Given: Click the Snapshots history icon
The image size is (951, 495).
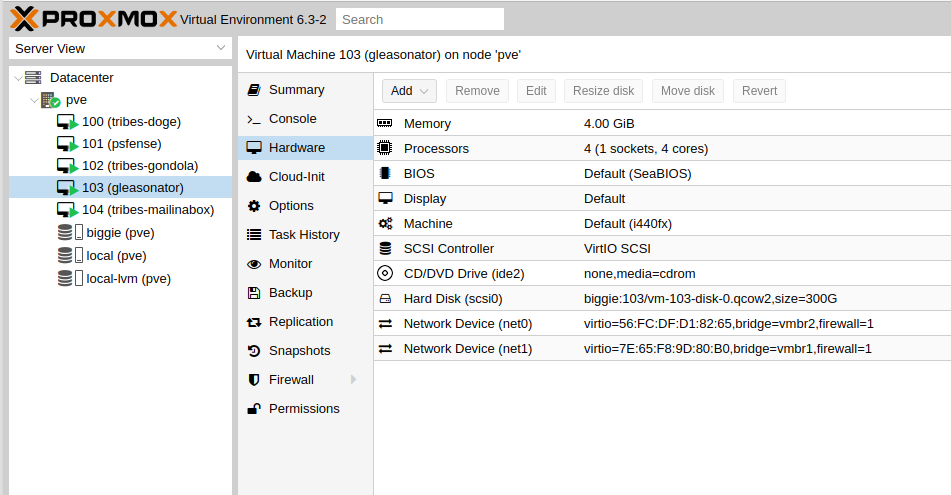Looking at the screenshot, I should pos(254,351).
